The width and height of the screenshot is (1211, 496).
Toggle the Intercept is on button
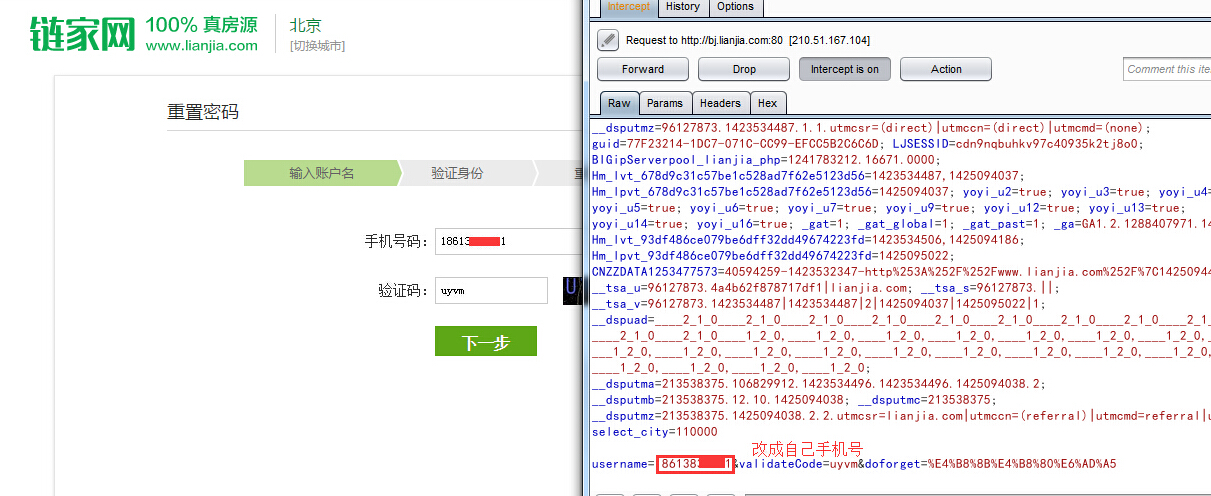tap(845, 69)
